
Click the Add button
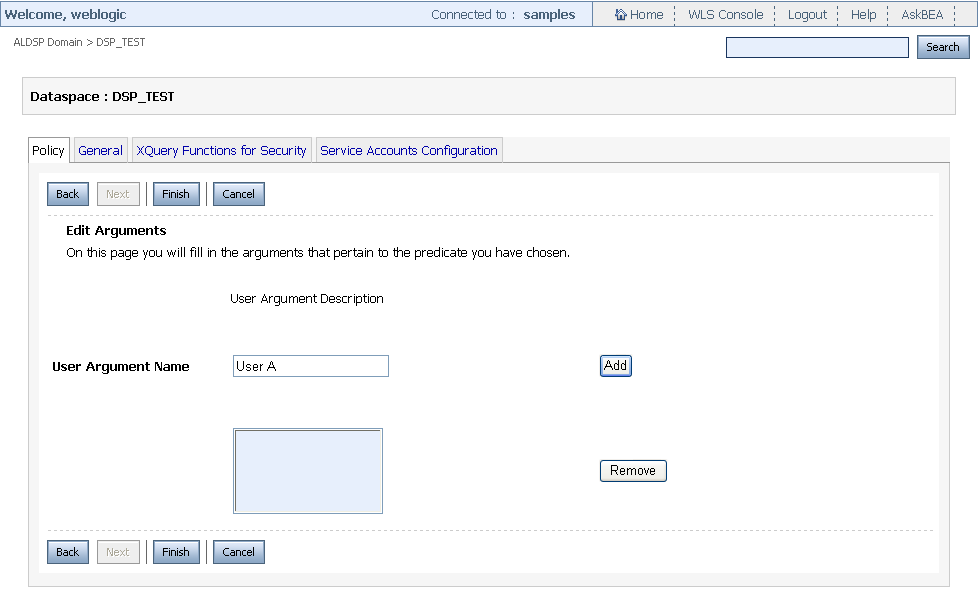tap(616, 366)
